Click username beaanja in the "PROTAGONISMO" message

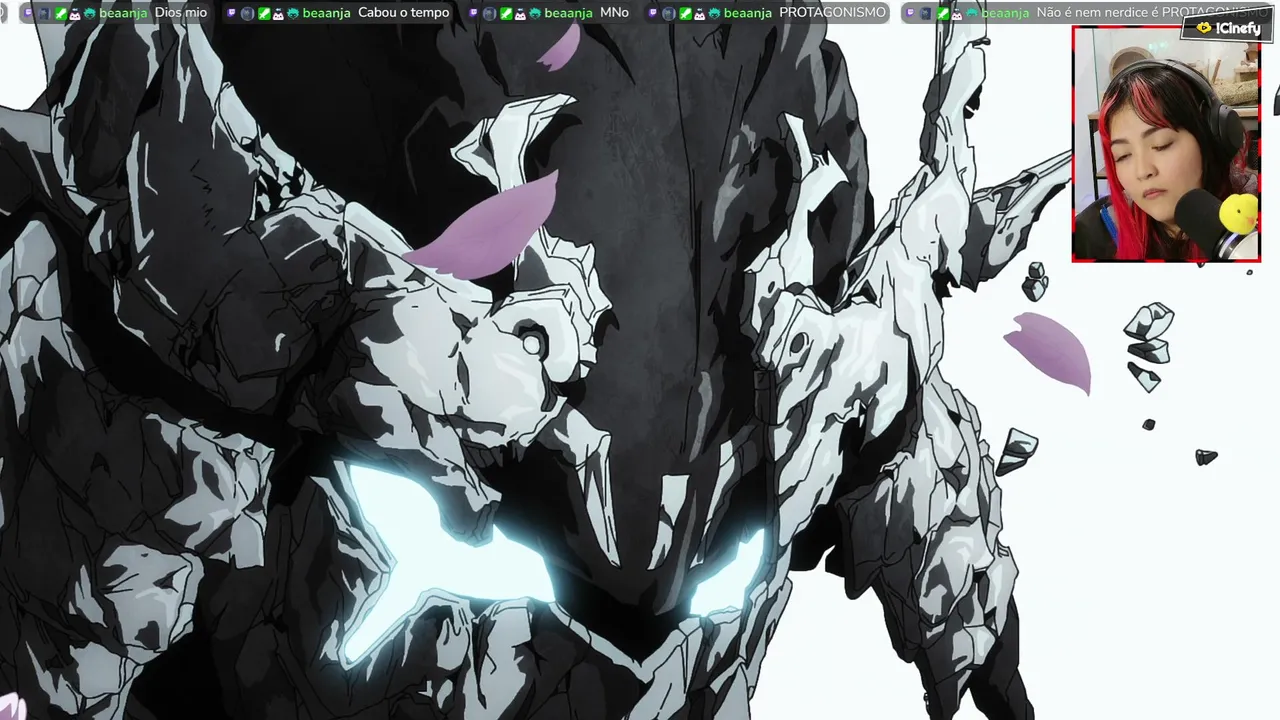point(747,13)
